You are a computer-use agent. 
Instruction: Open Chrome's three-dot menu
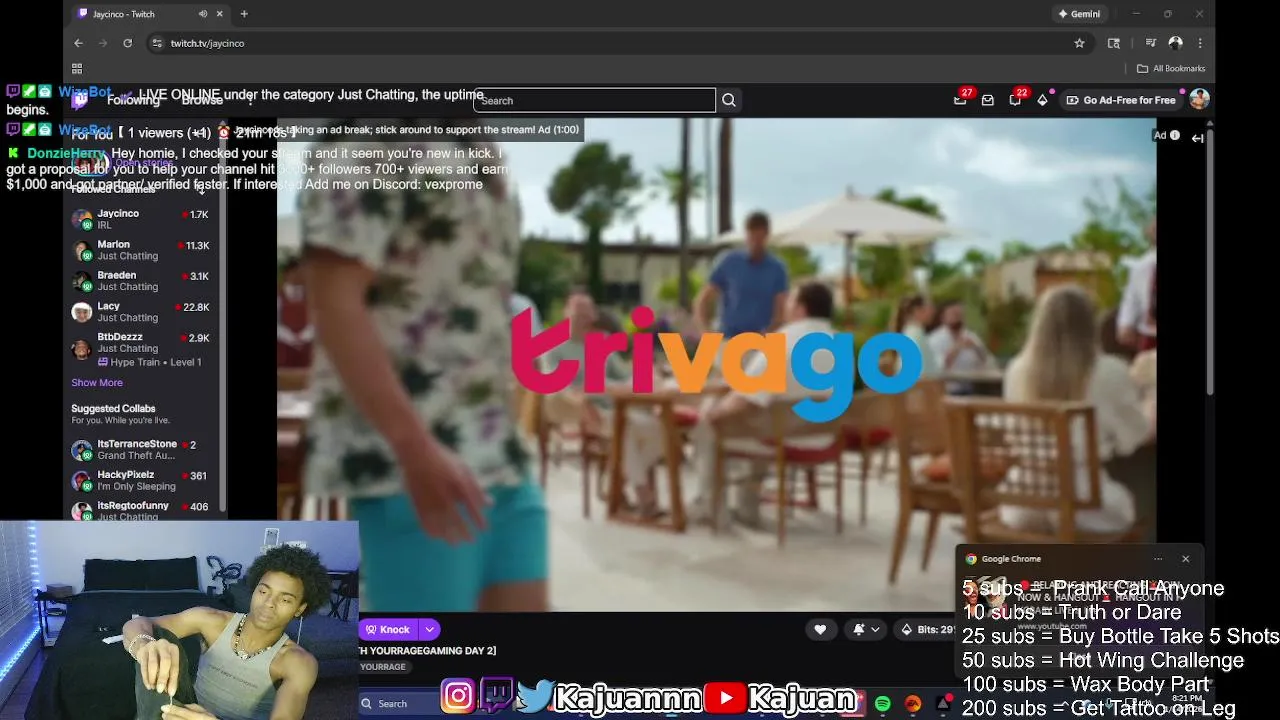click(1200, 43)
